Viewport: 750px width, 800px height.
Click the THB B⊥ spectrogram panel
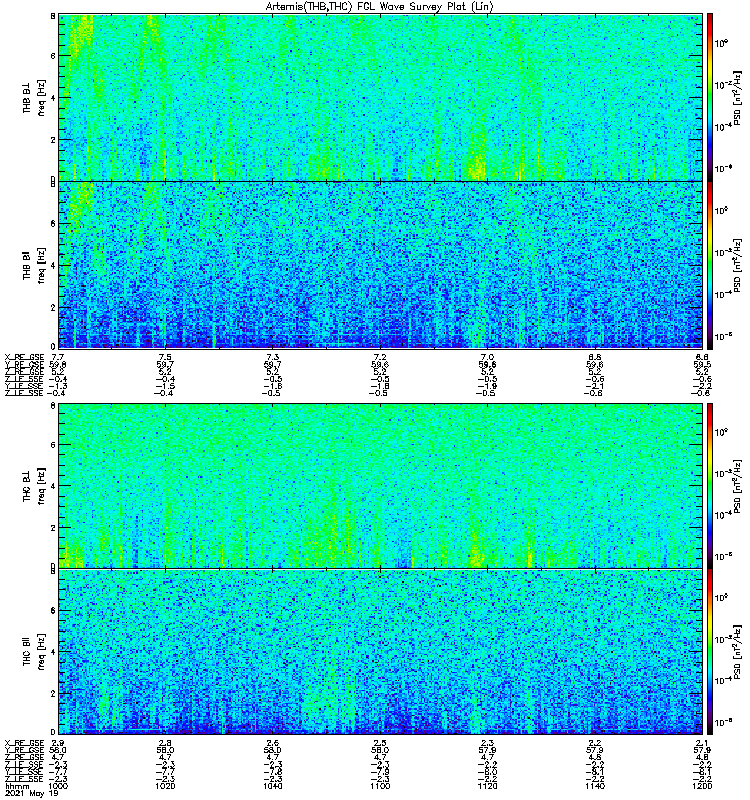coord(381,97)
